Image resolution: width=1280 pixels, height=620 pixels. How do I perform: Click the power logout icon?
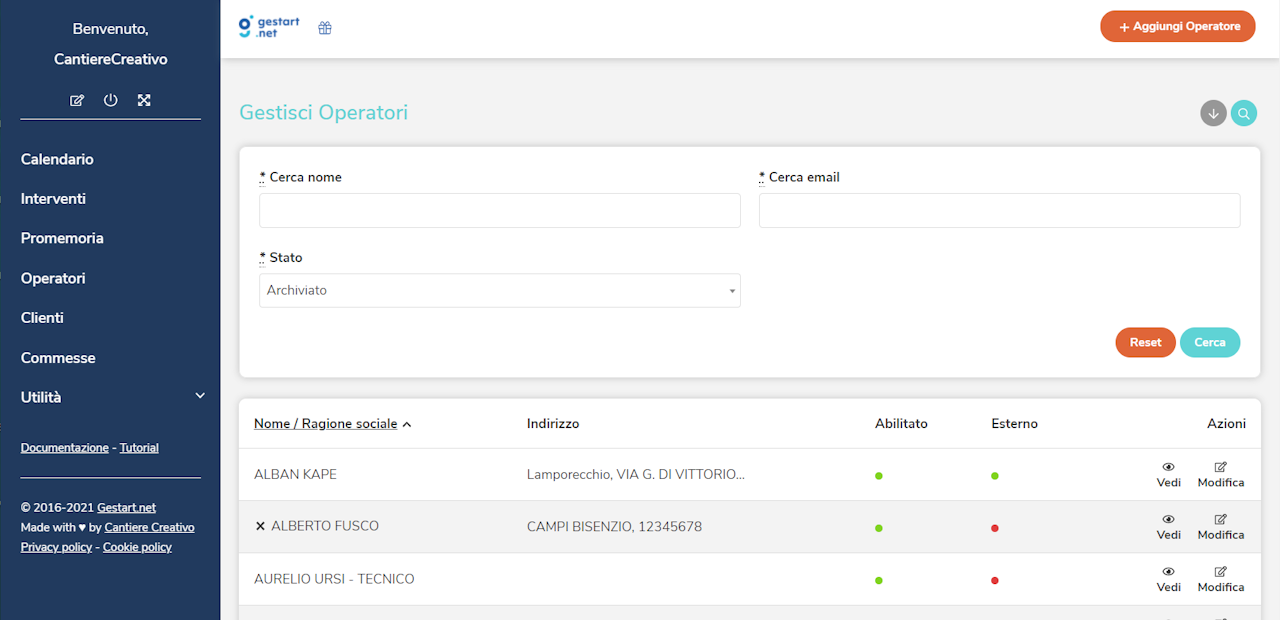[x=111, y=100]
